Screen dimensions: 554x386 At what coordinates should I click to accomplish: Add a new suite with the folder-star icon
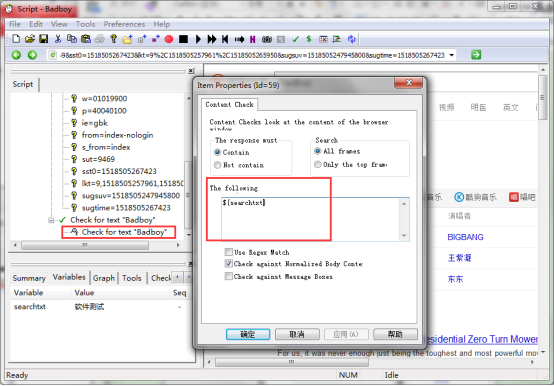pos(127,39)
